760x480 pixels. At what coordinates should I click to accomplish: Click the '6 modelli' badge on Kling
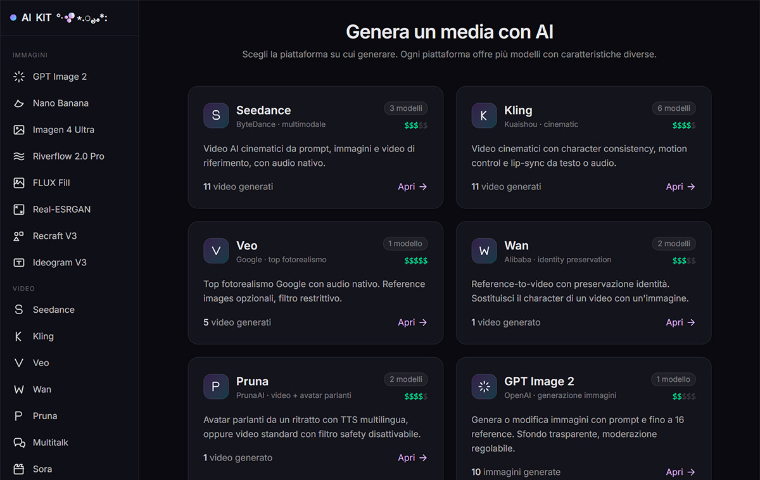point(674,108)
